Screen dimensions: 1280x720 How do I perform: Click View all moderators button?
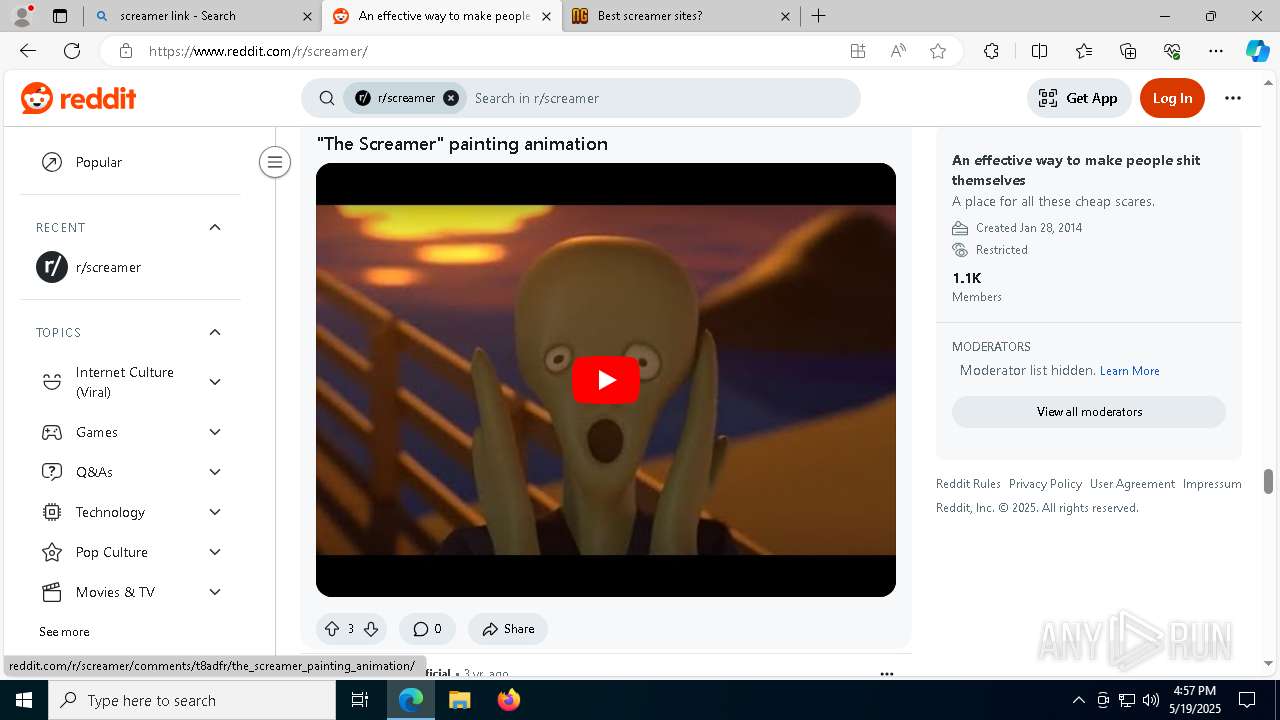tap(1089, 412)
